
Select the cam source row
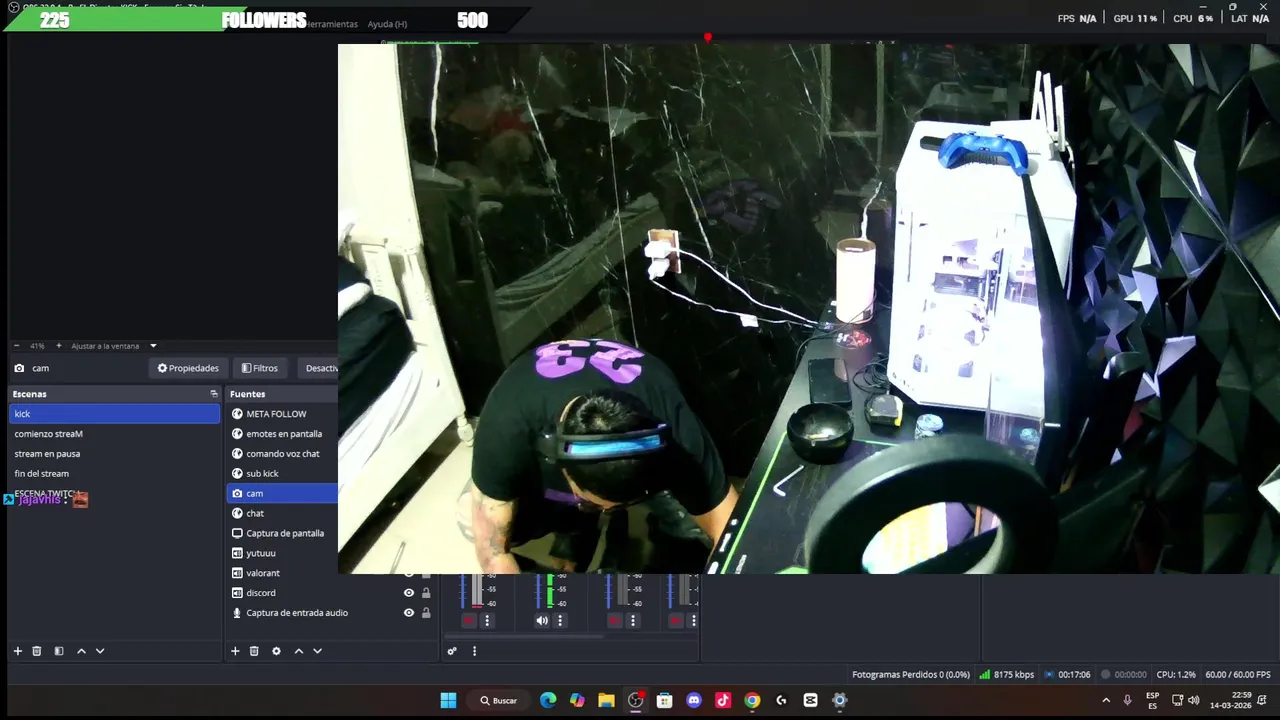283,493
